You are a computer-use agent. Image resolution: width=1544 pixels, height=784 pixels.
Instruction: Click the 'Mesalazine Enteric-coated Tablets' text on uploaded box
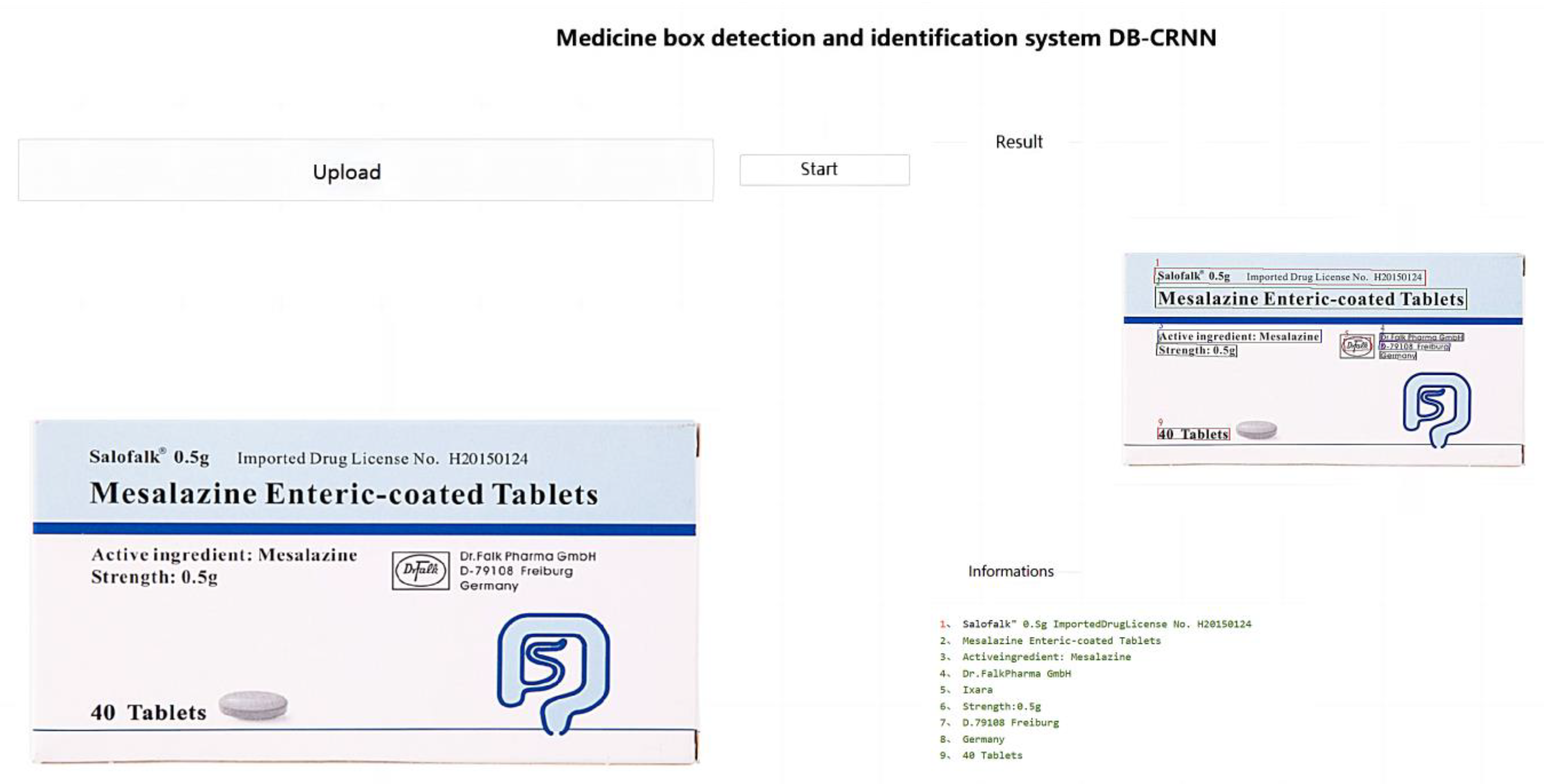(344, 494)
